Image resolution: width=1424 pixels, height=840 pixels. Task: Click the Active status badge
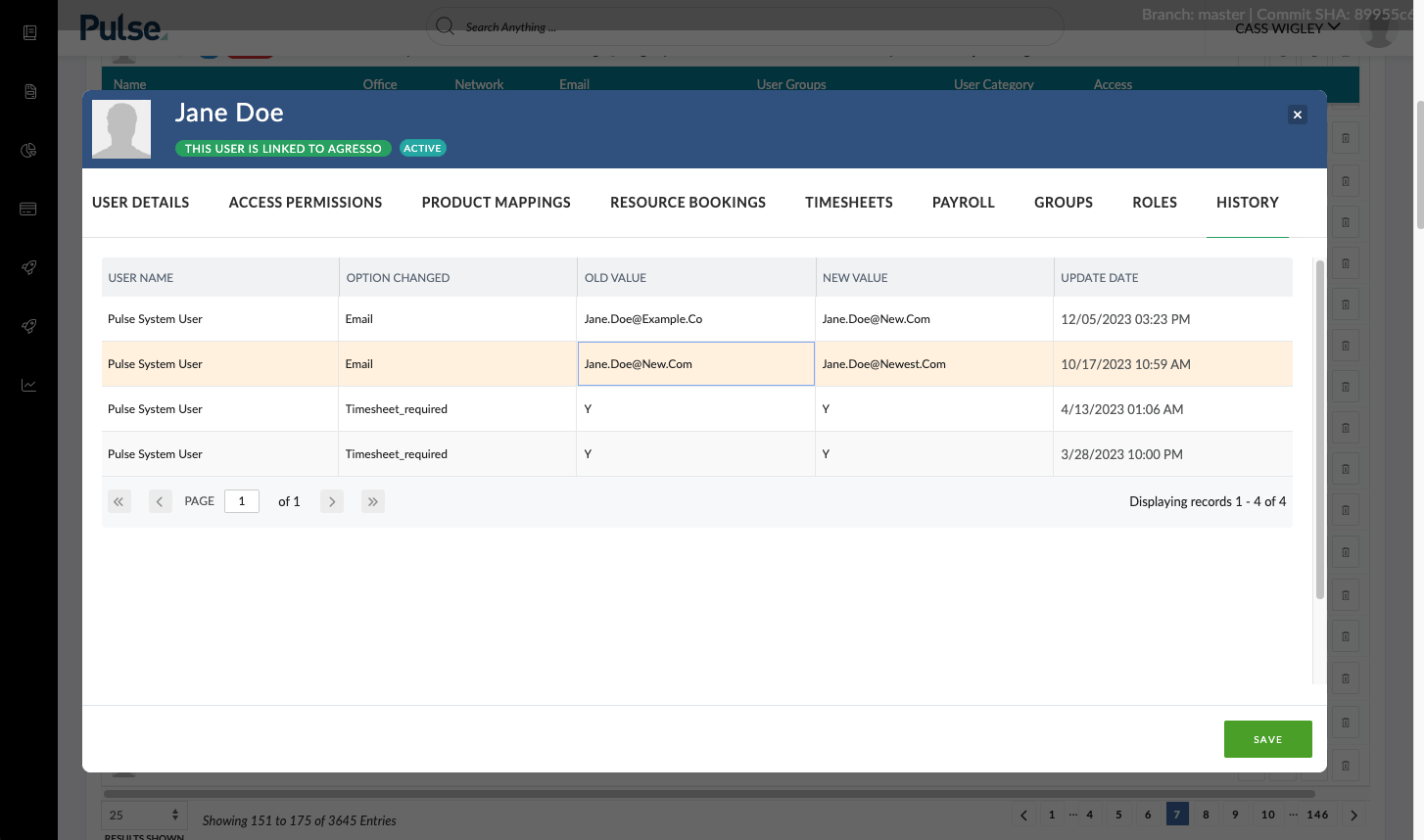point(423,149)
